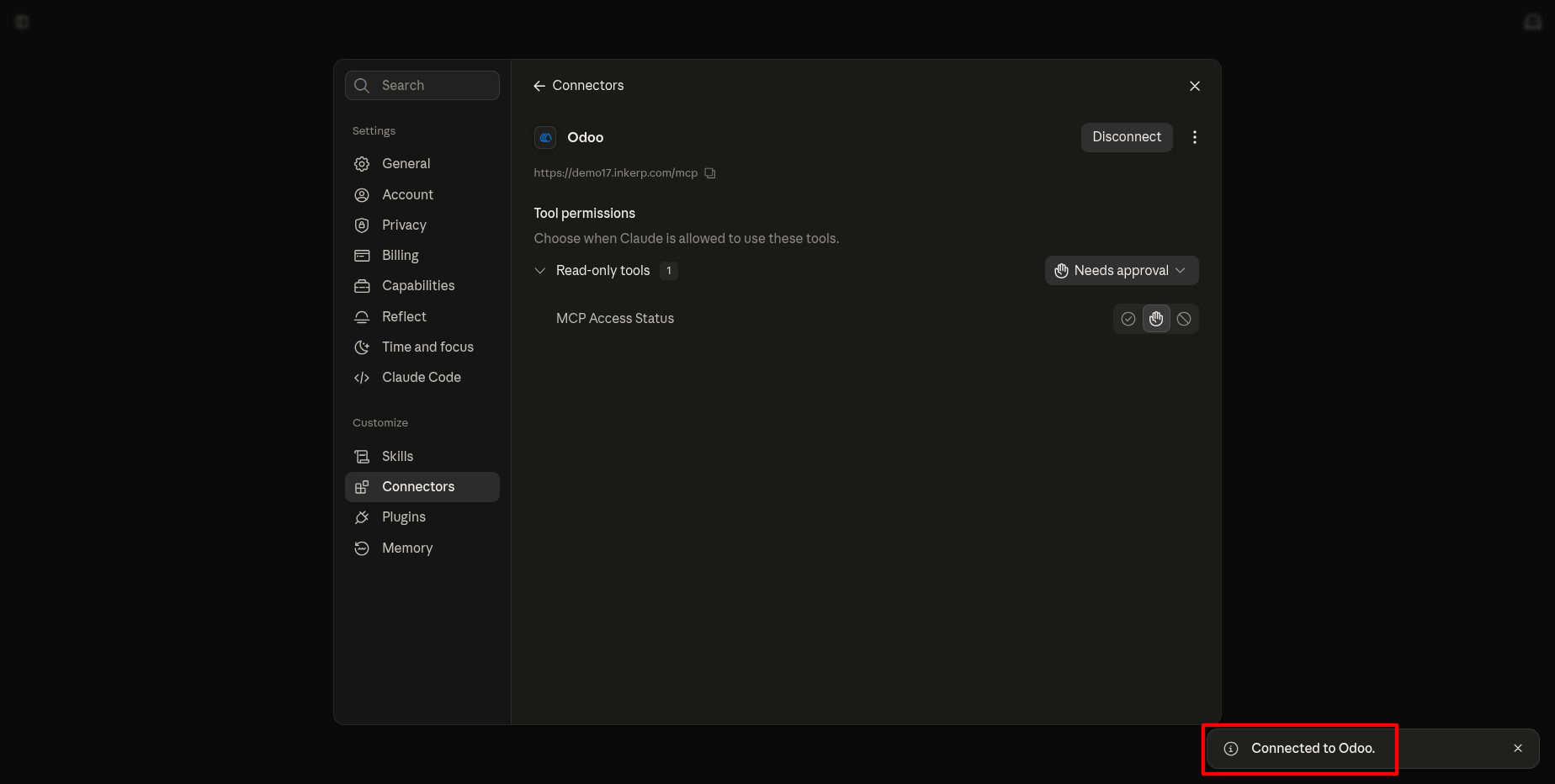Select the Reflect settings page
Viewport: 1555px width, 784px height.
point(422,317)
